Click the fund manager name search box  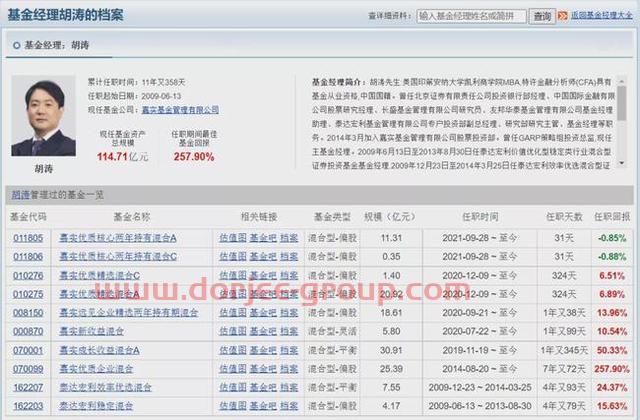471,16
